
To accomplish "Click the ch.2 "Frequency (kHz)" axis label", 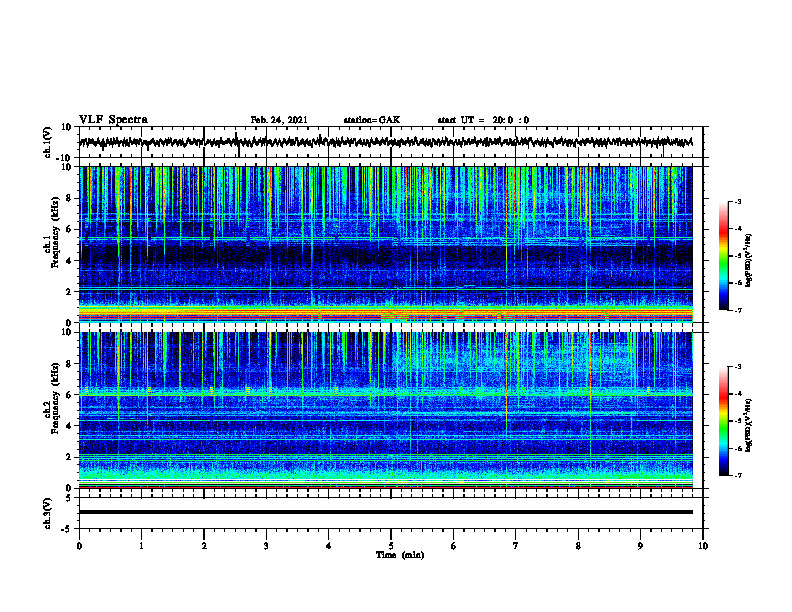I will (x=55, y=398).
